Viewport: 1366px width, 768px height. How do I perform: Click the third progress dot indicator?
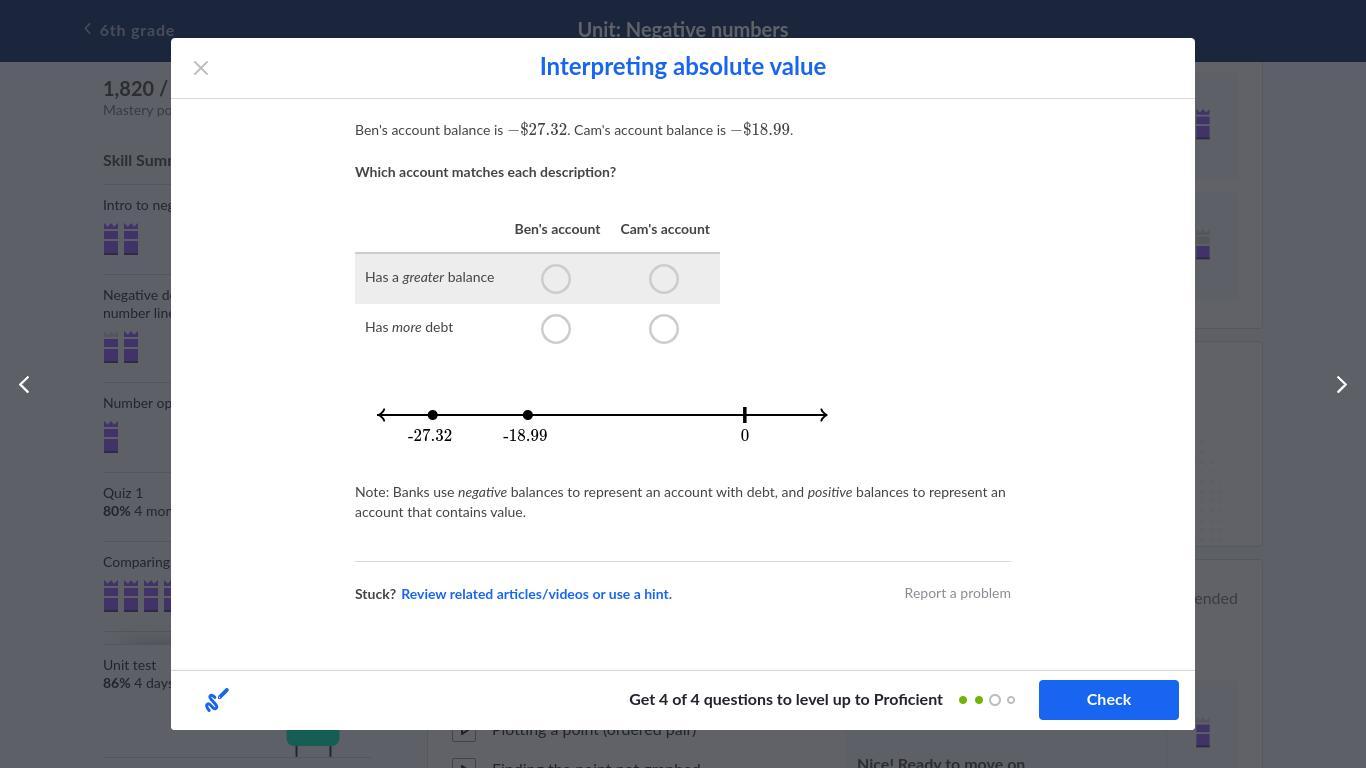(995, 700)
